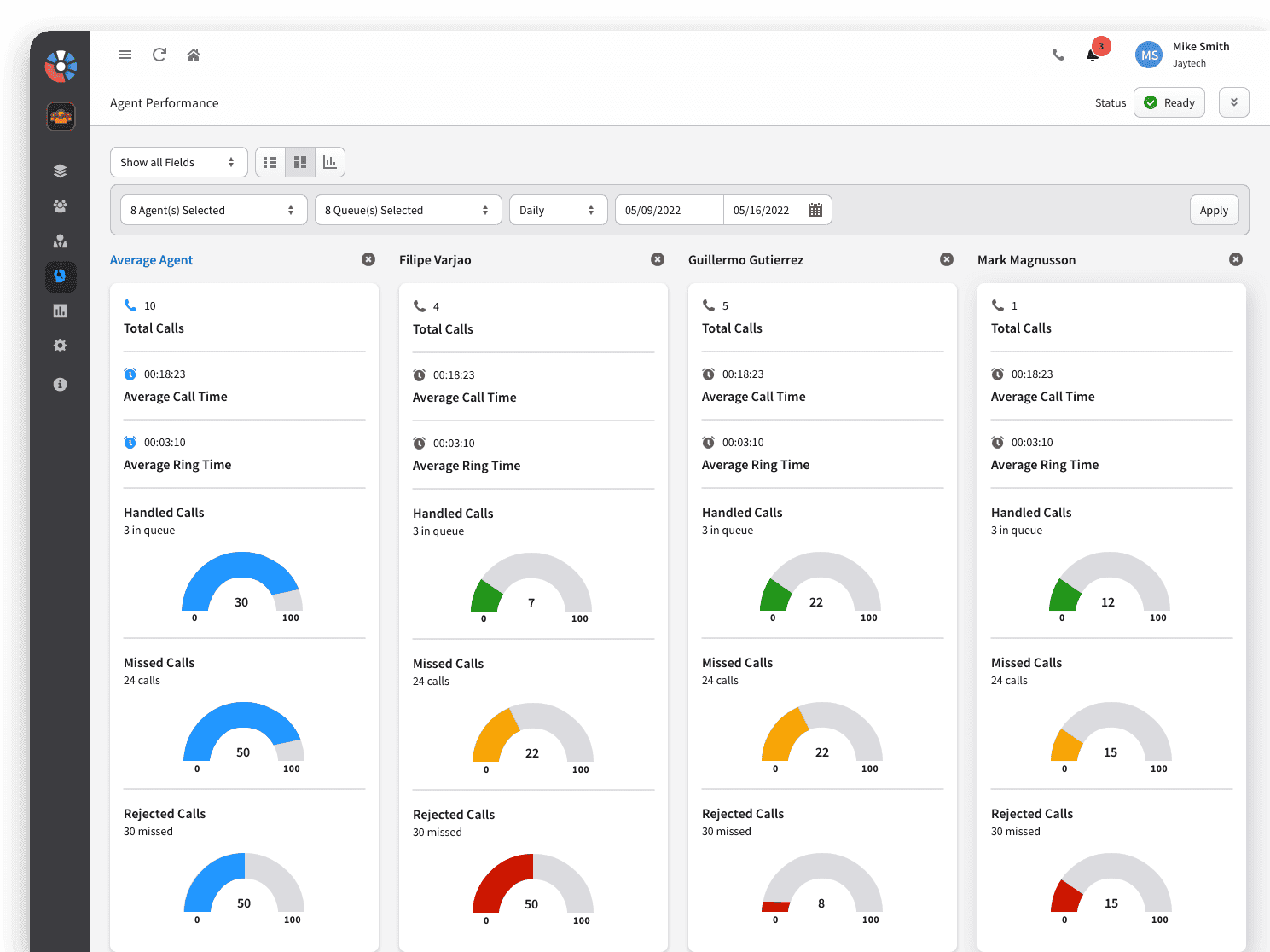This screenshot has width=1270, height=952.
Task: Click the refresh icon in top bar
Action: (x=159, y=55)
